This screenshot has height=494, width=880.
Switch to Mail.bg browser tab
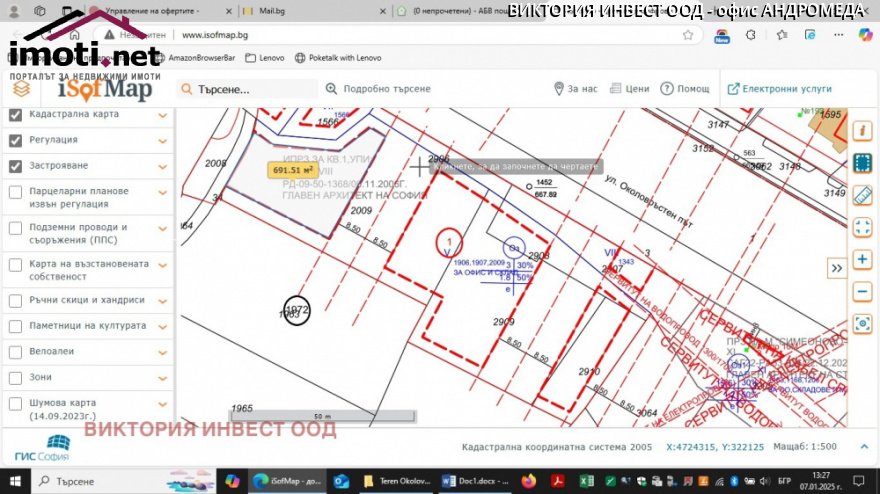[314, 11]
